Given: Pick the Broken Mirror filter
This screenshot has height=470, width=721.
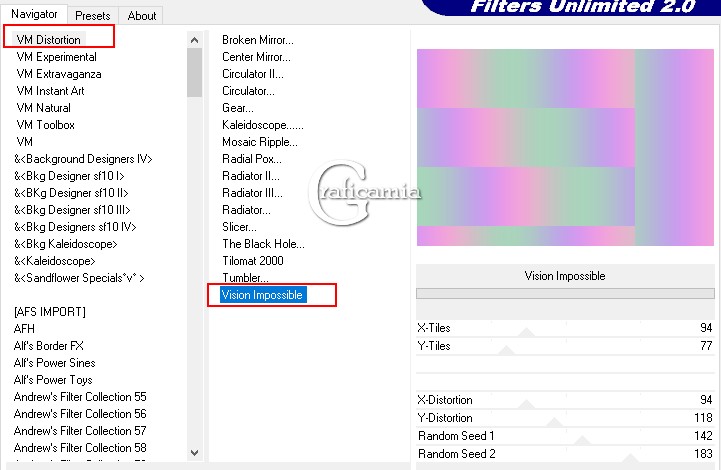Looking at the screenshot, I should tap(257, 40).
